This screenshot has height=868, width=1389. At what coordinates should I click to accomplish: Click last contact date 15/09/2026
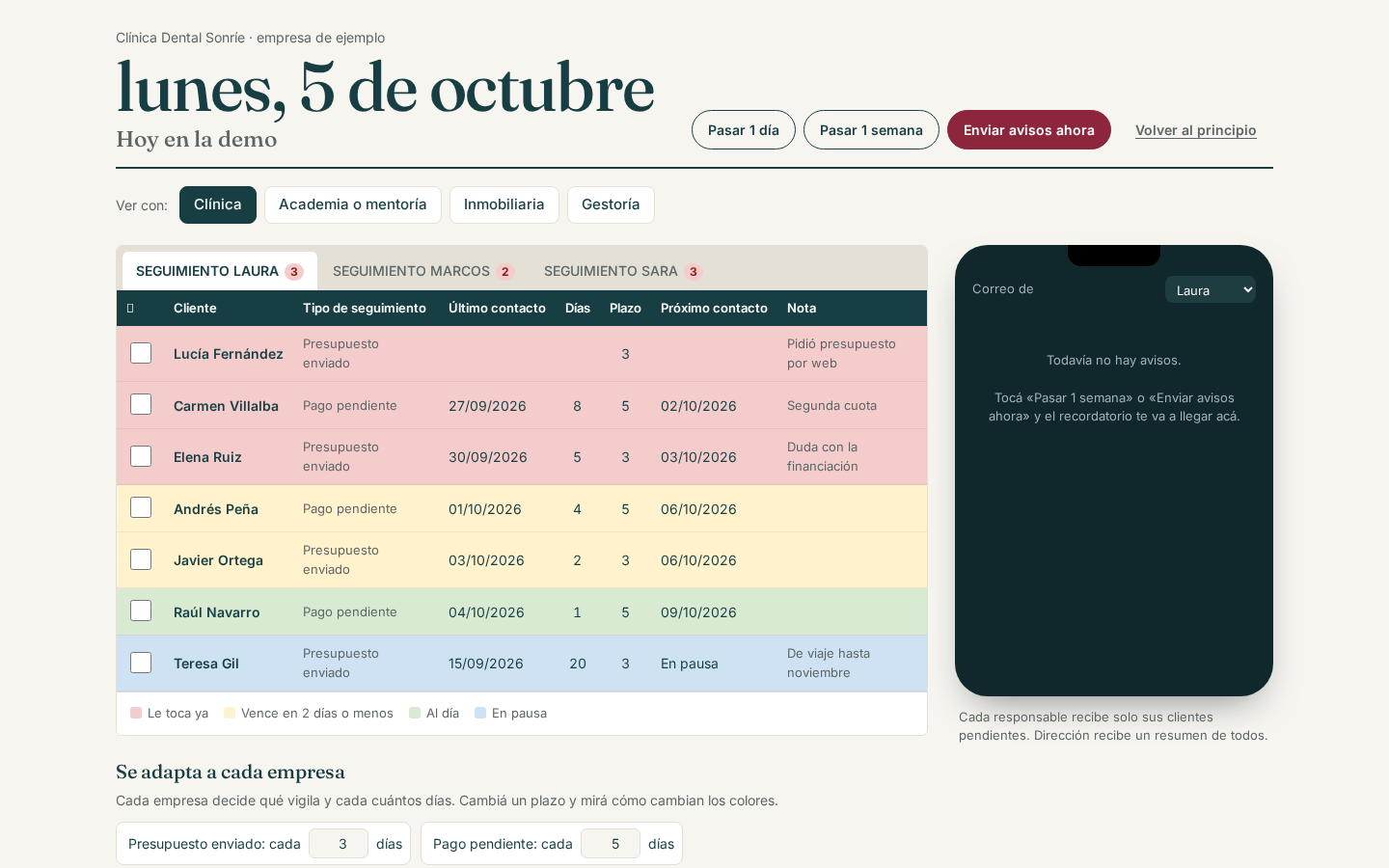point(486,664)
